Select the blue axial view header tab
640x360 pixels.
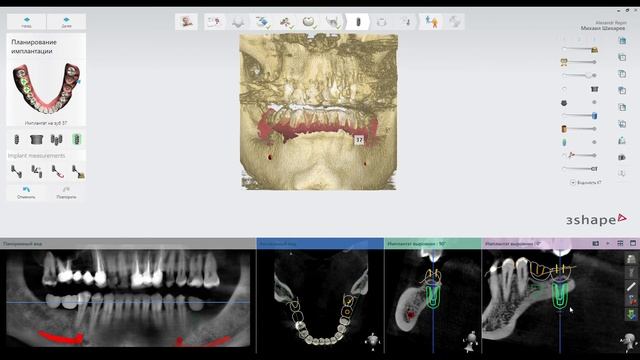tap(320, 244)
